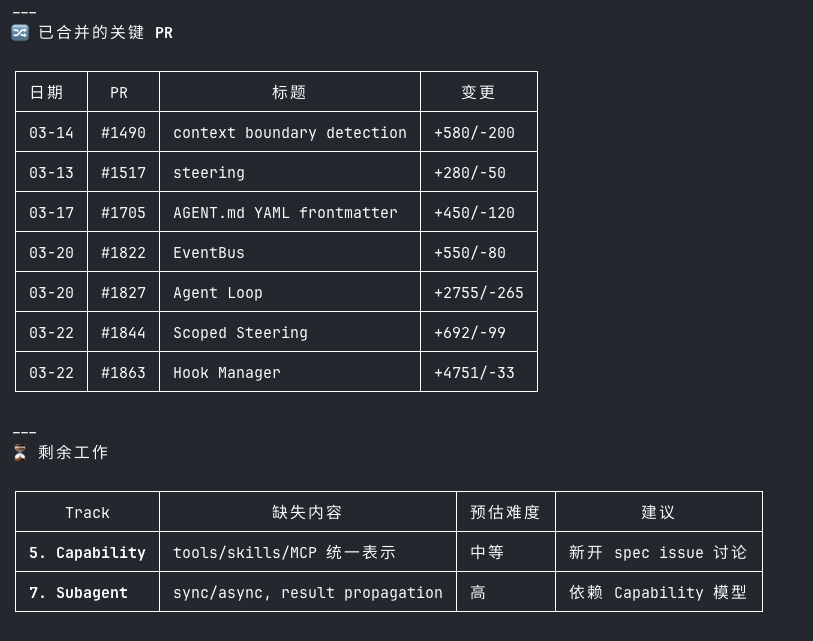Screen dimensions: 813x641
Task: Click the 预估难度 column header
Action: 505,513
